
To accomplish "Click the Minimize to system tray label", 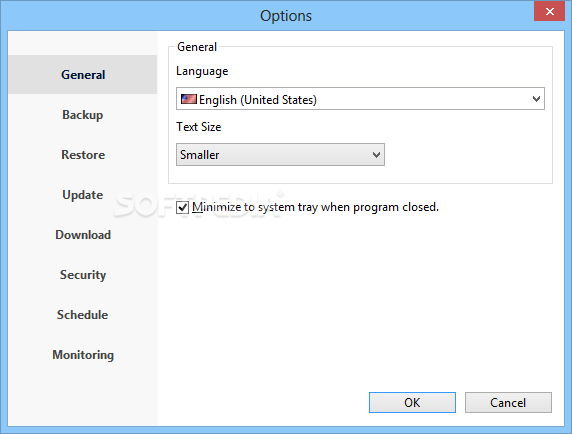I will tap(316, 207).
